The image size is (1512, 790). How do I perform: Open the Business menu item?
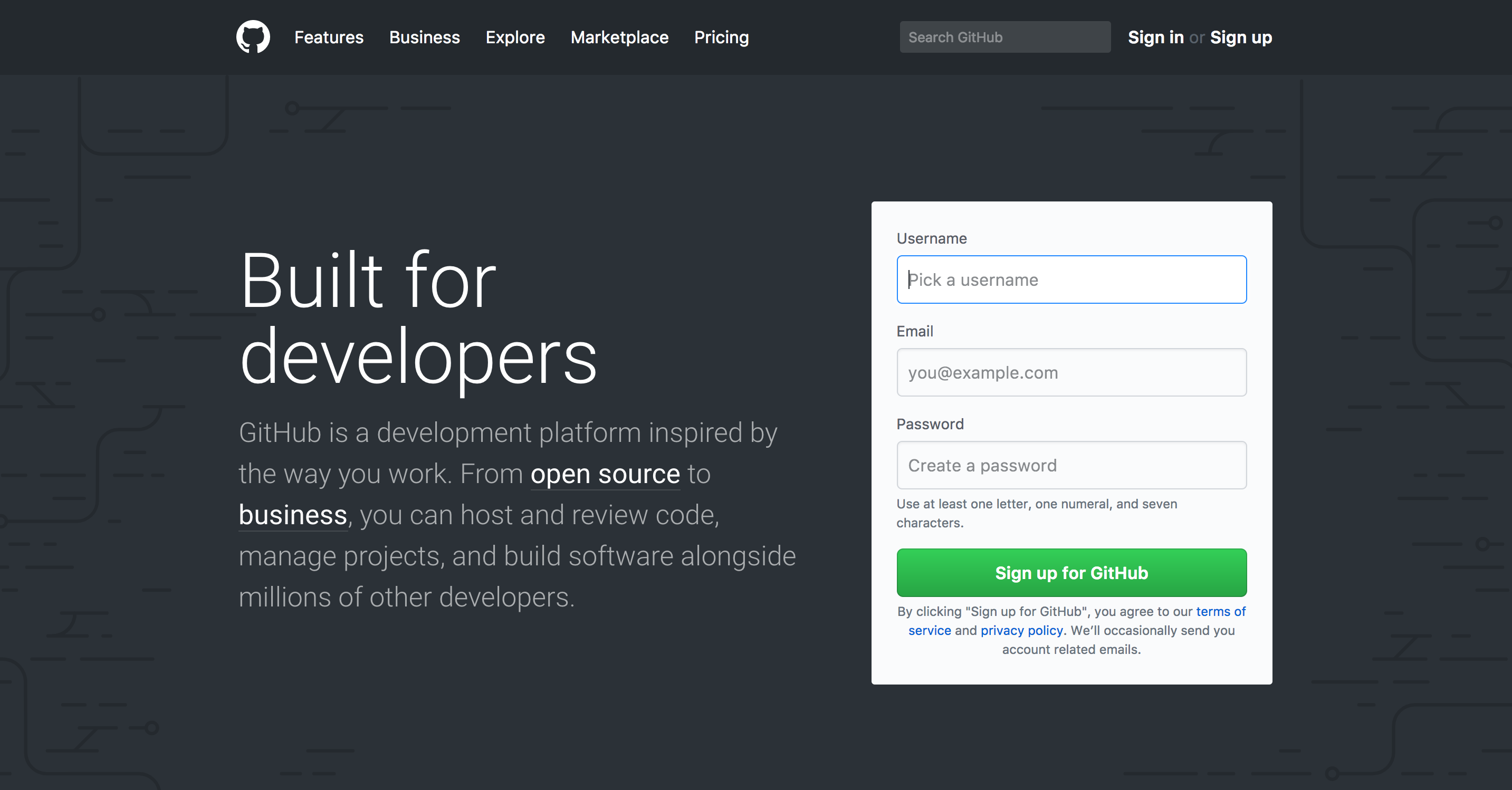[424, 37]
